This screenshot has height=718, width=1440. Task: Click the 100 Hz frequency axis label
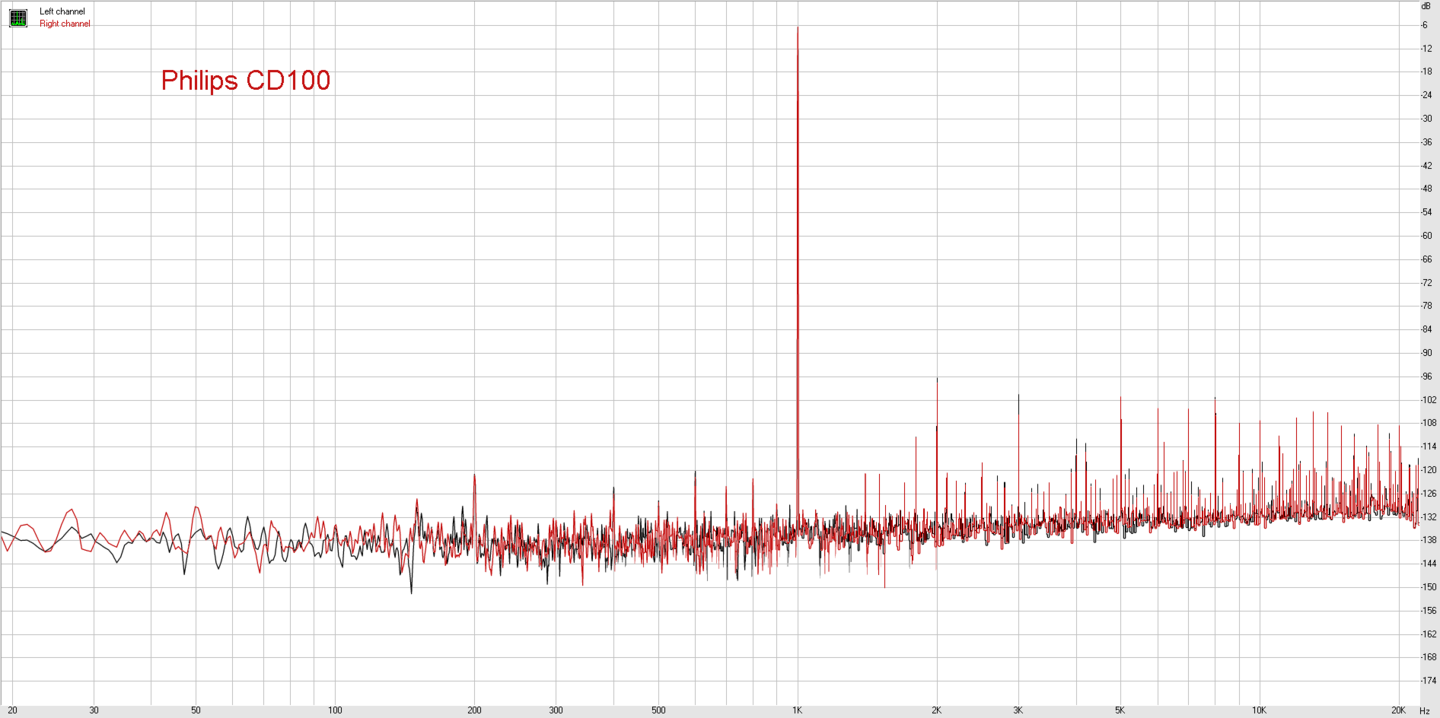point(335,711)
